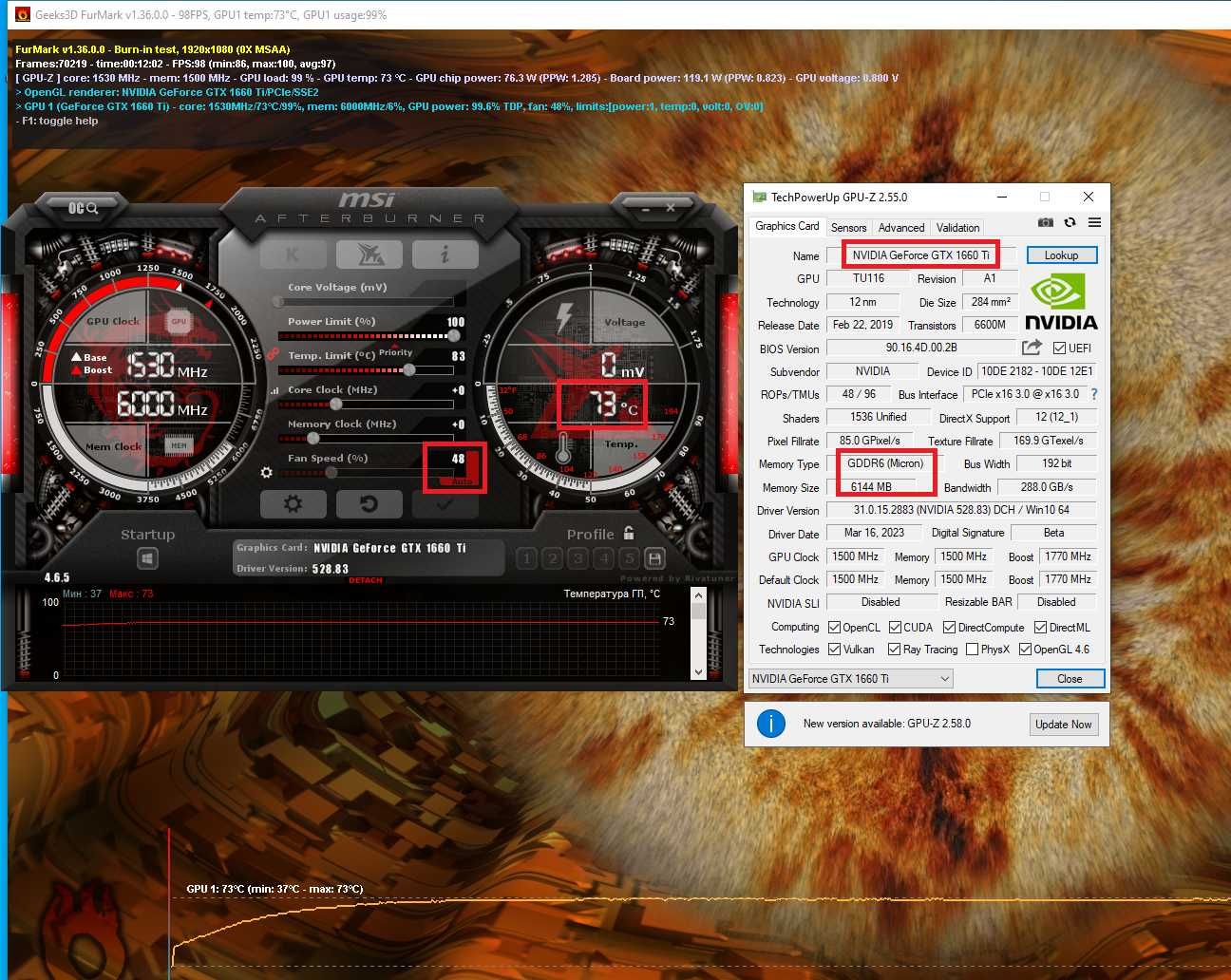Click the Fan Speed slider handle
Screen dimensions: 1231x980
pyautogui.click(x=331, y=472)
